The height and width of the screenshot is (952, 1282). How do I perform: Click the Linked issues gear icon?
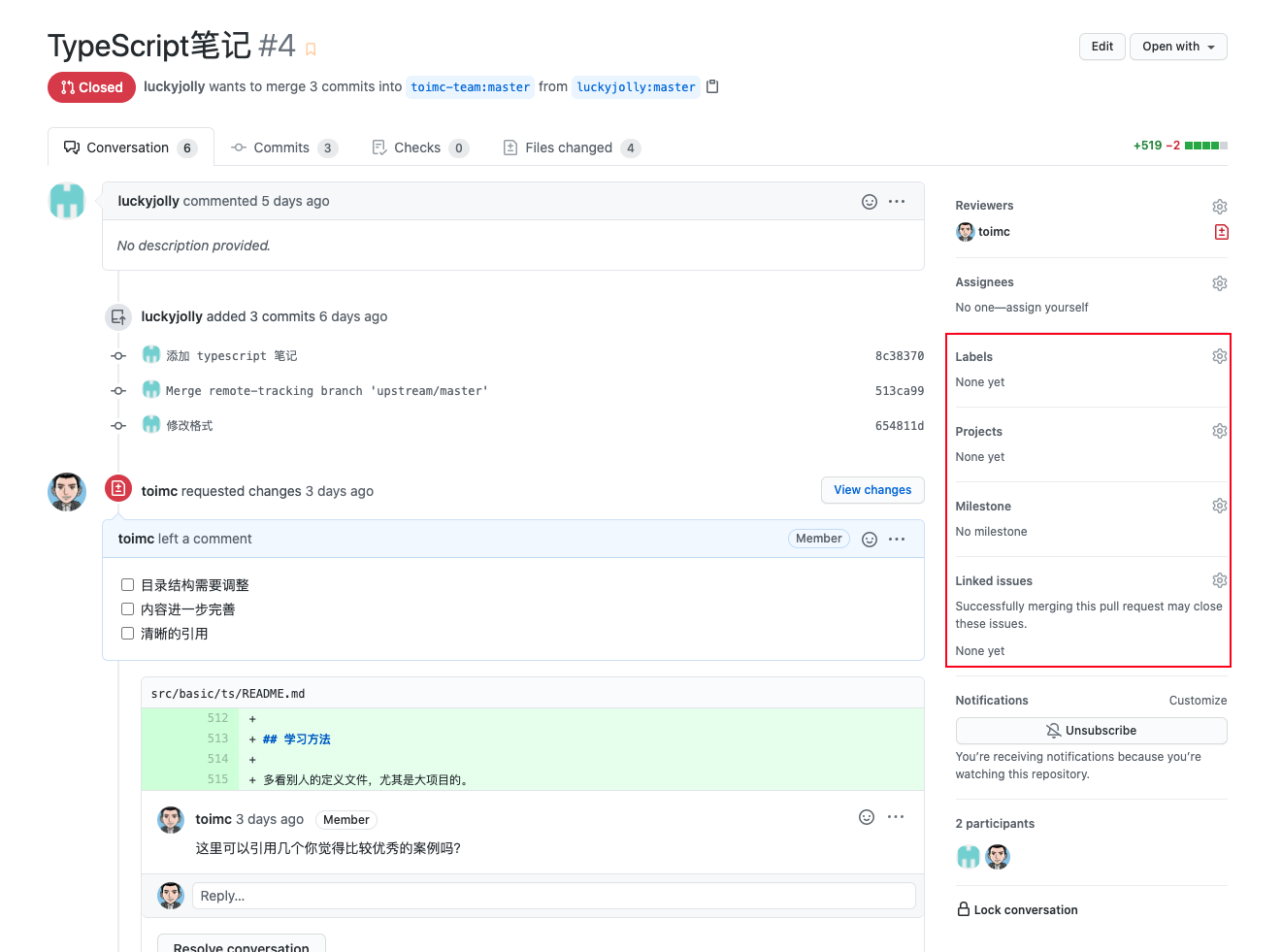tap(1219, 580)
